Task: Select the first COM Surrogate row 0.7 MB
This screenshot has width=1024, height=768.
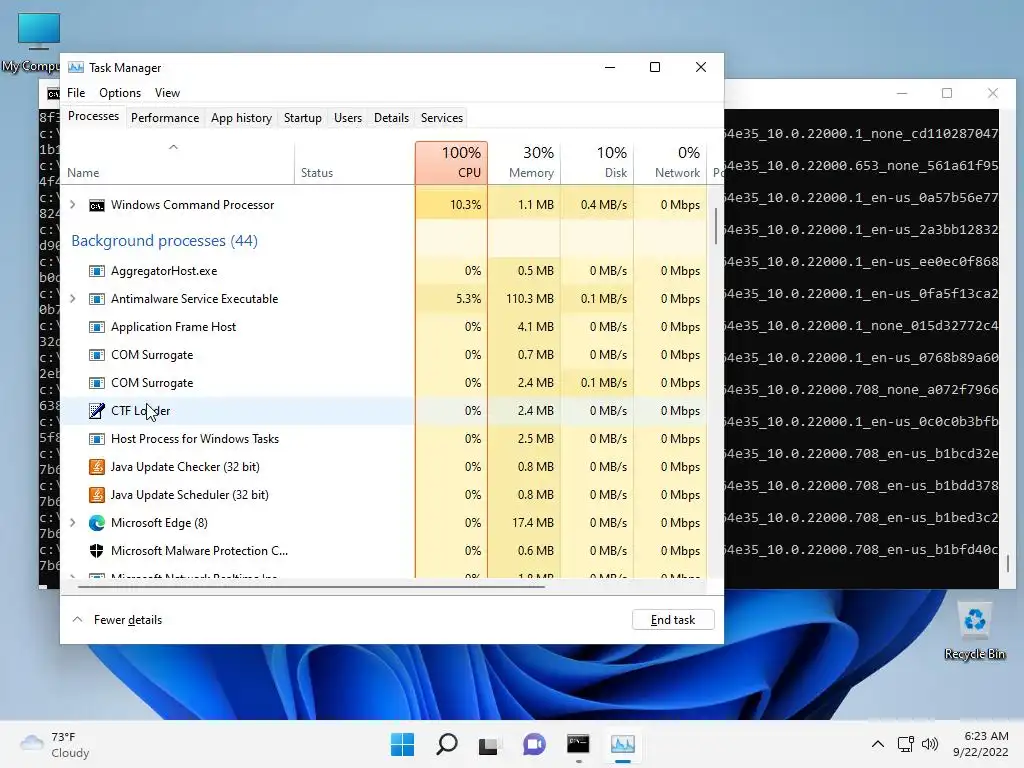Action: [383, 355]
